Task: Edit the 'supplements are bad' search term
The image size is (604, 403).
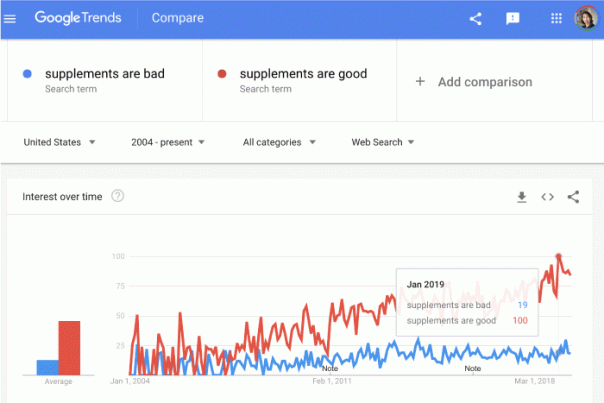Action: pos(105,74)
